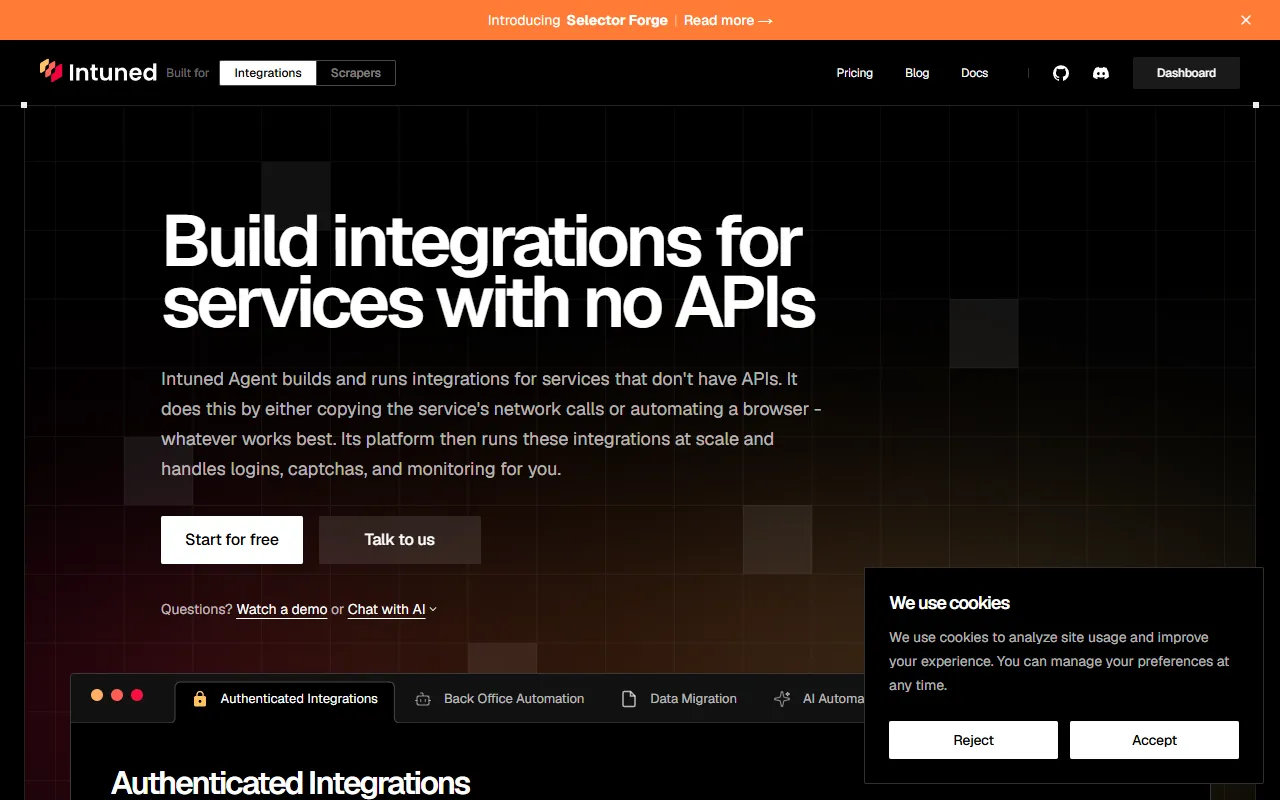Switch Built for toggle to Scrapers
1280x800 pixels.
click(356, 73)
